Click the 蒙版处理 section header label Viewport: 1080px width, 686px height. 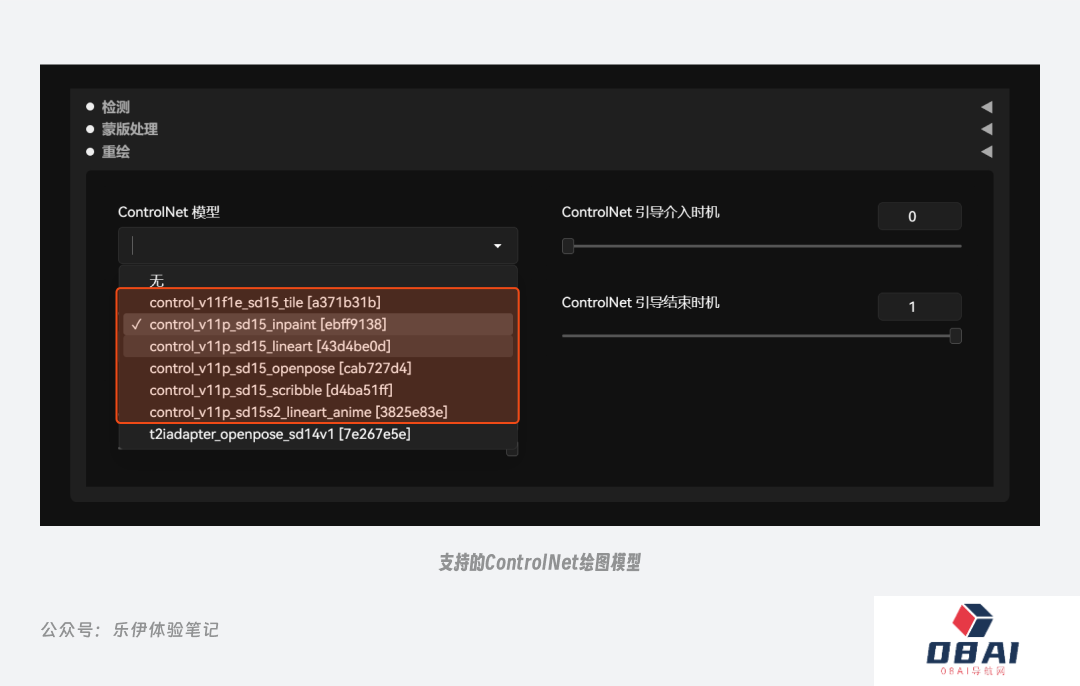(129, 129)
